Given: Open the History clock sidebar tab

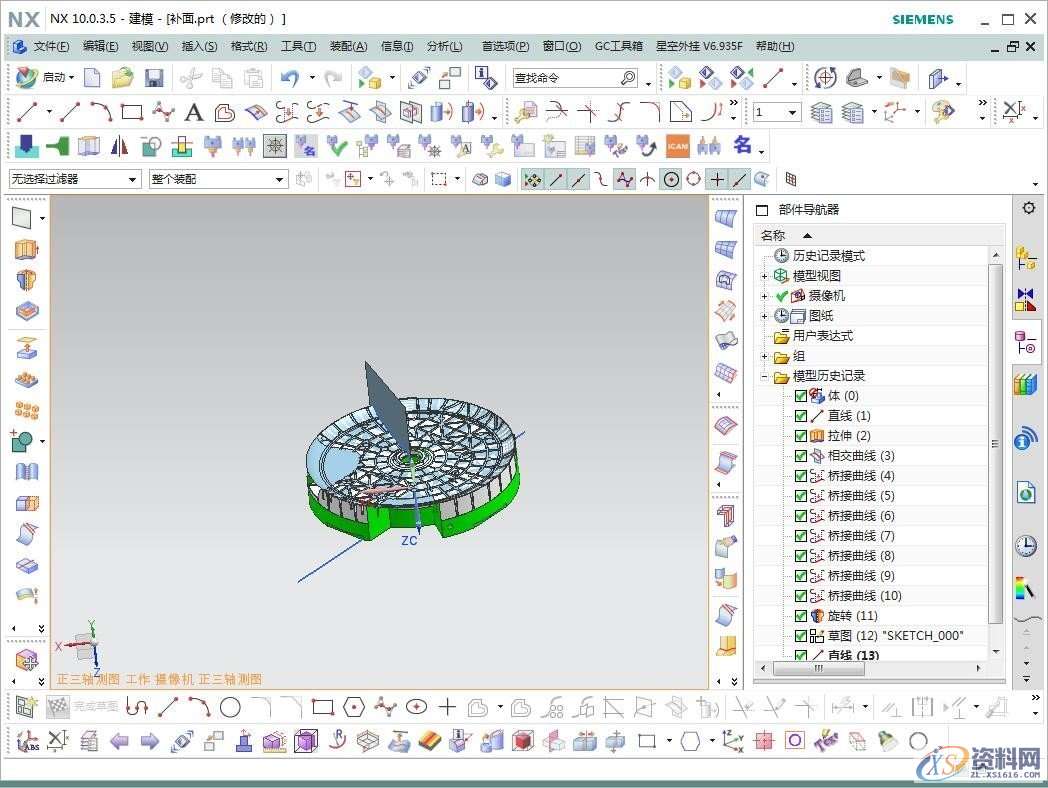Looking at the screenshot, I should (x=1025, y=545).
